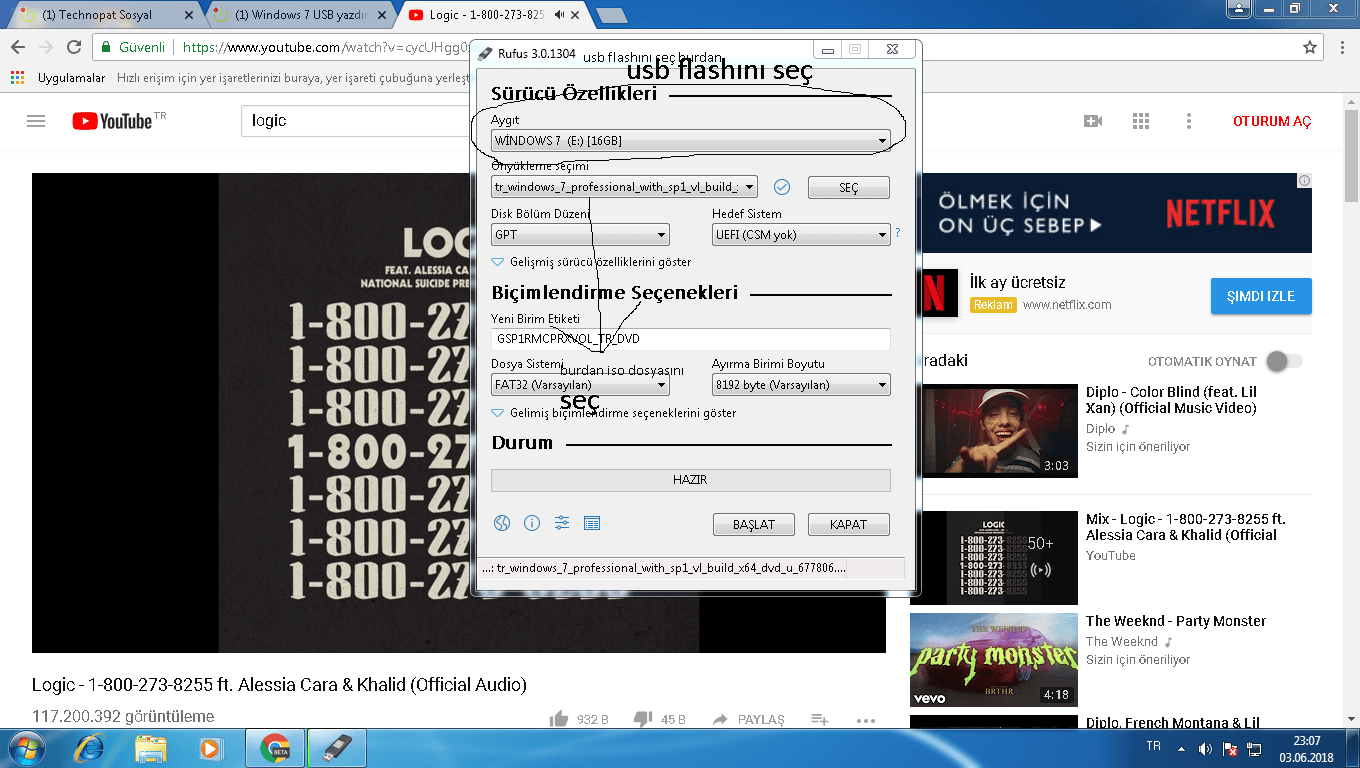Click the www.netflix.com ad link
The width and height of the screenshot is (1360, 768).
pos(1067,305)
